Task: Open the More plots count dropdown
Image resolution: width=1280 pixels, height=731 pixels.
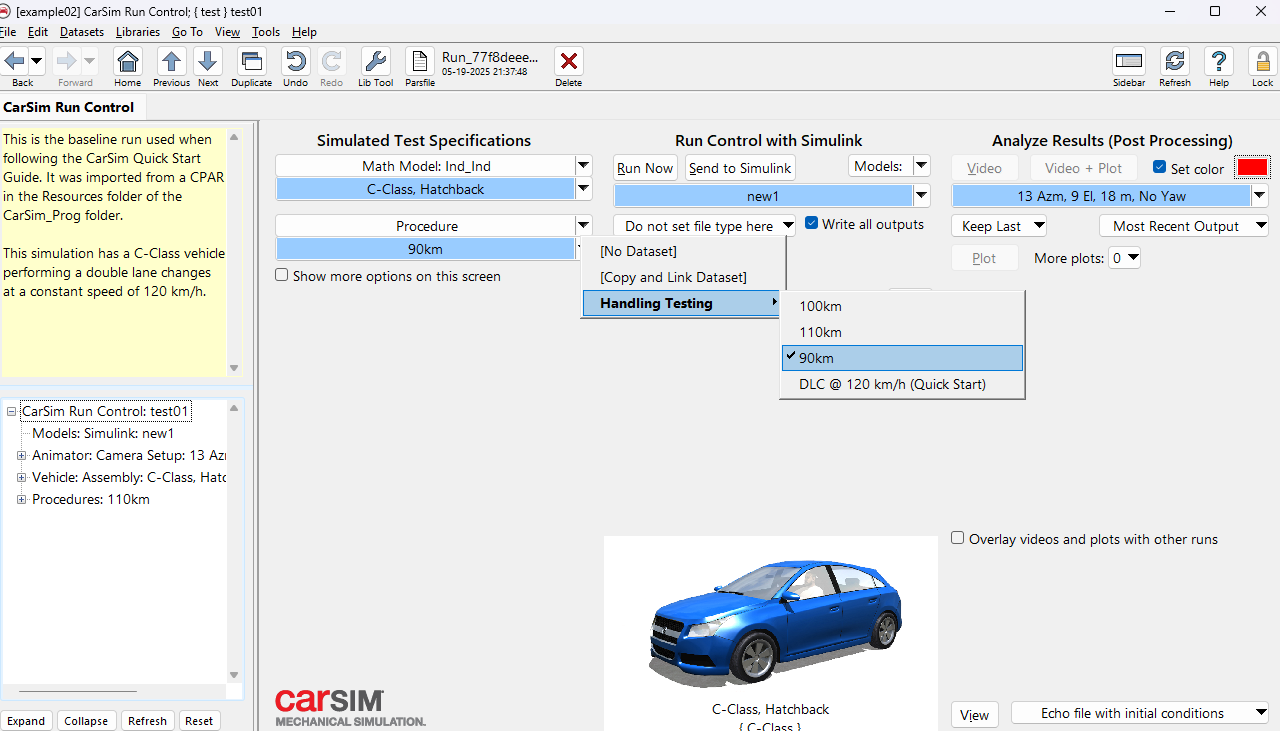Action: 1125,258
